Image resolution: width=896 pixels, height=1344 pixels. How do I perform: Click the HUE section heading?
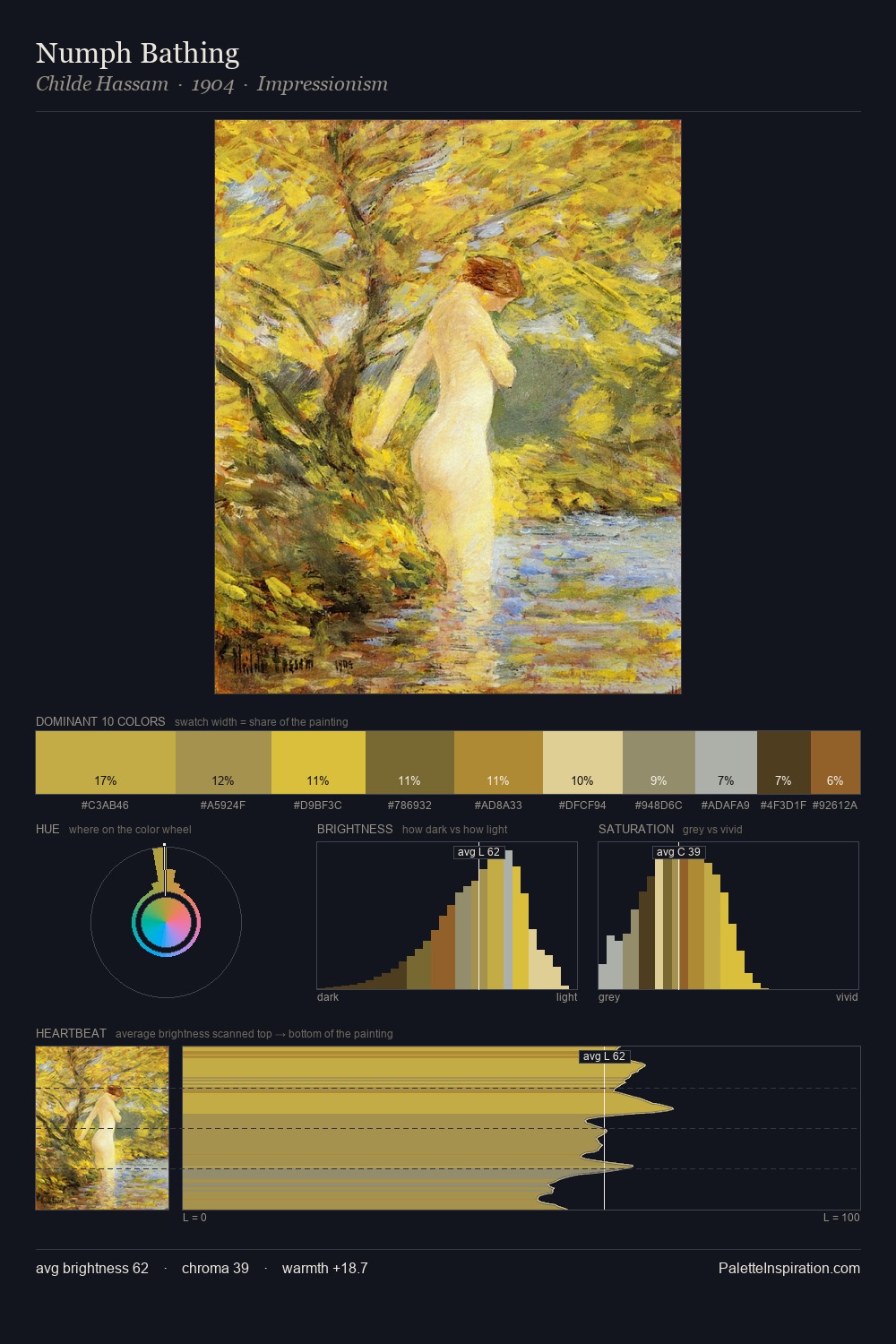tap(47, 829)
